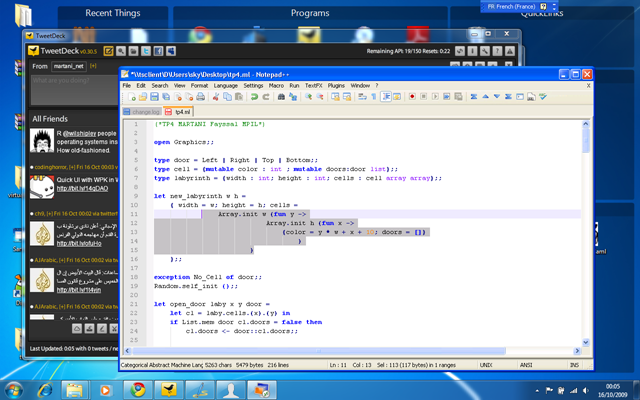Start macro recording with the red dot
Image resolution: width=640 pixels, height=400 pixels.
click(x=412, y=97)
